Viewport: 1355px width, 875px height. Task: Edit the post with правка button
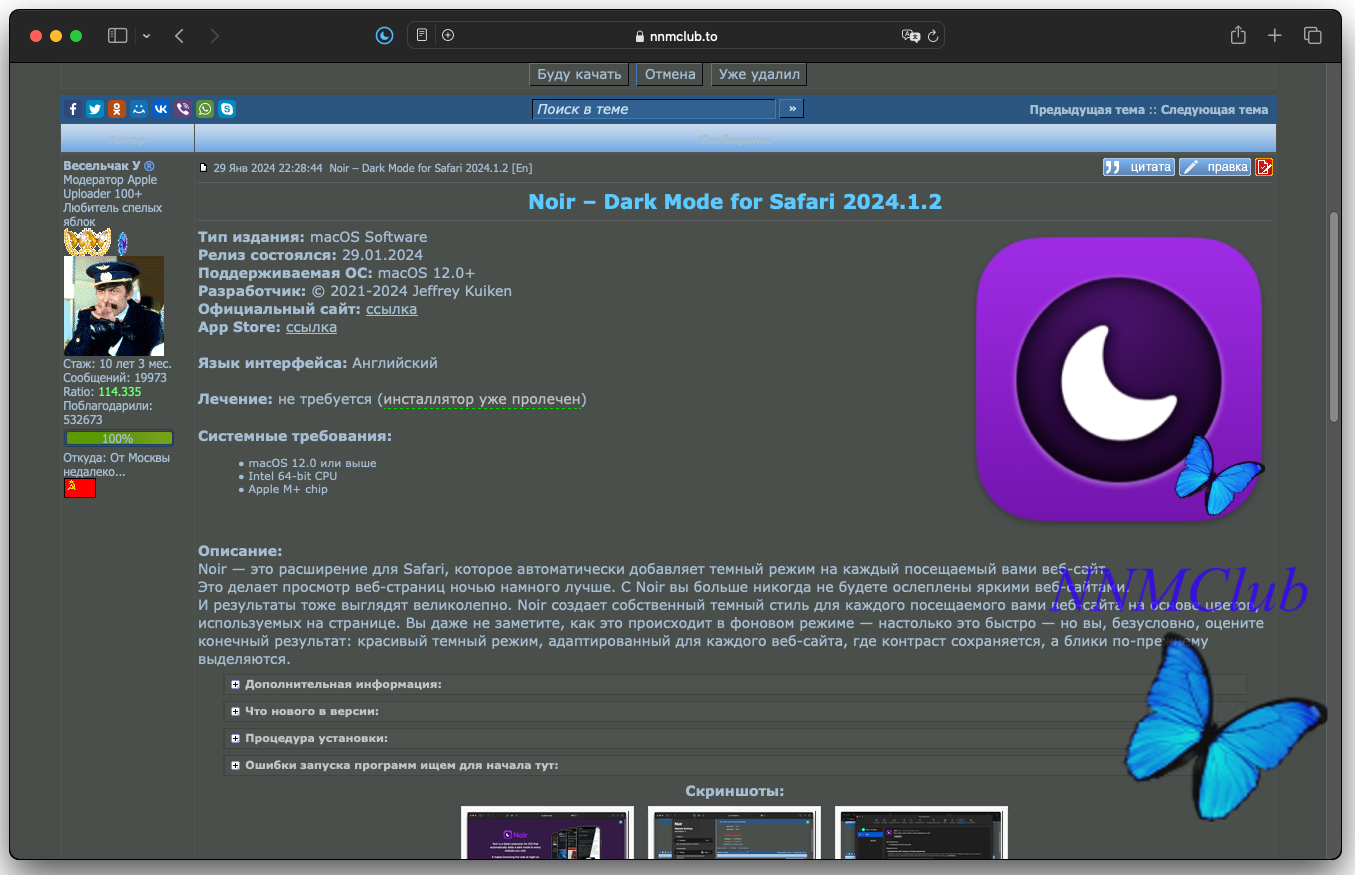pyautogui.click(x=1215, y=167)
